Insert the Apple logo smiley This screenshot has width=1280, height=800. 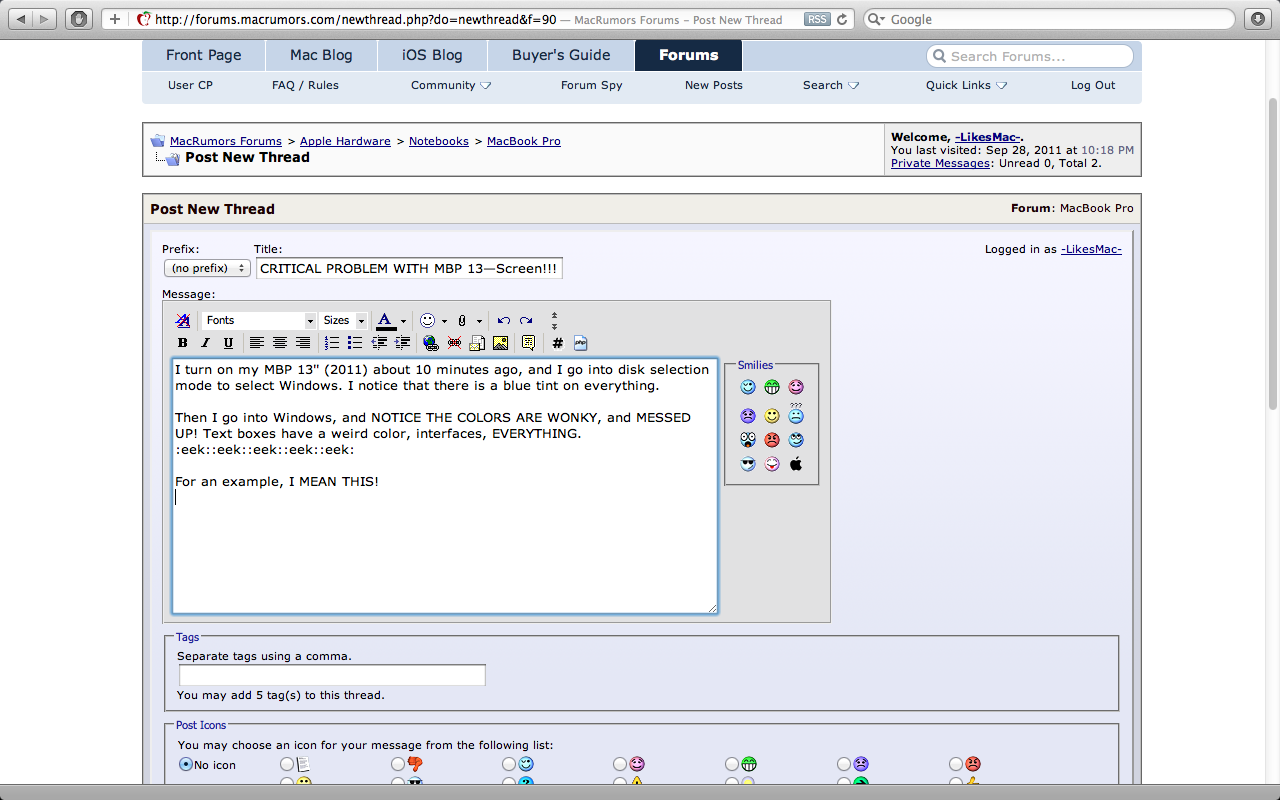796,464
